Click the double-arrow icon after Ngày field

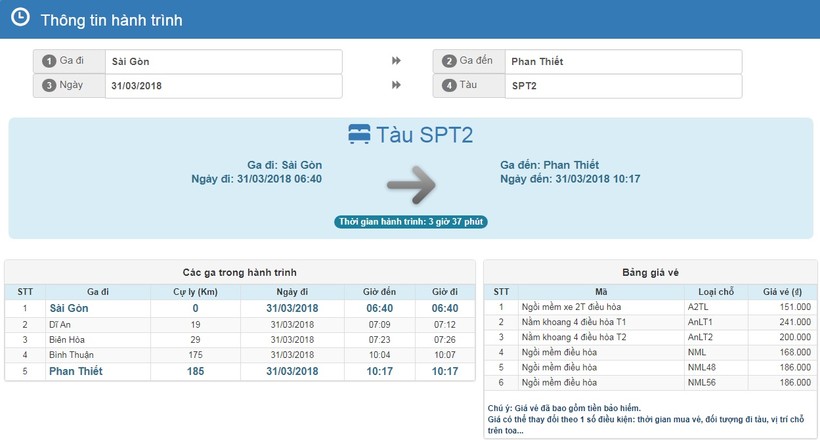pyautogui.click(x=396, y=86)
